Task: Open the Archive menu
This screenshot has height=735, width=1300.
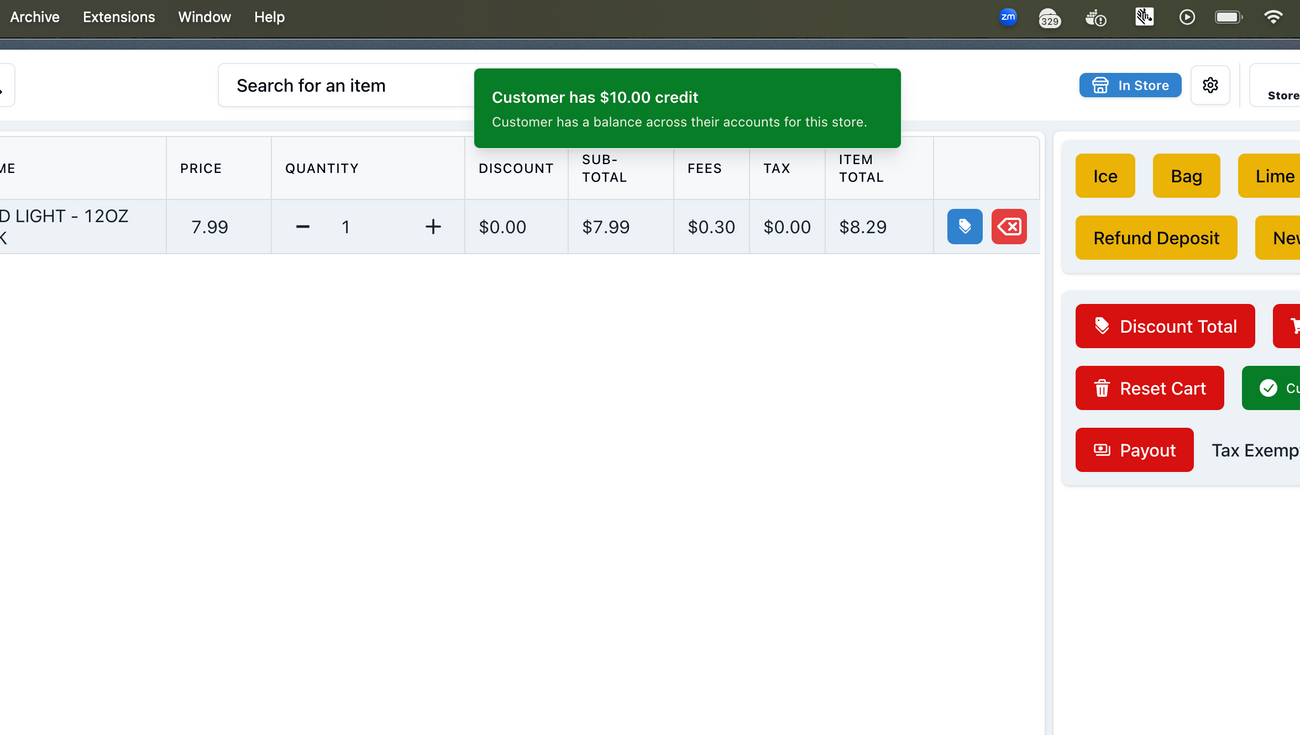Action: click(x=35, y=17)
